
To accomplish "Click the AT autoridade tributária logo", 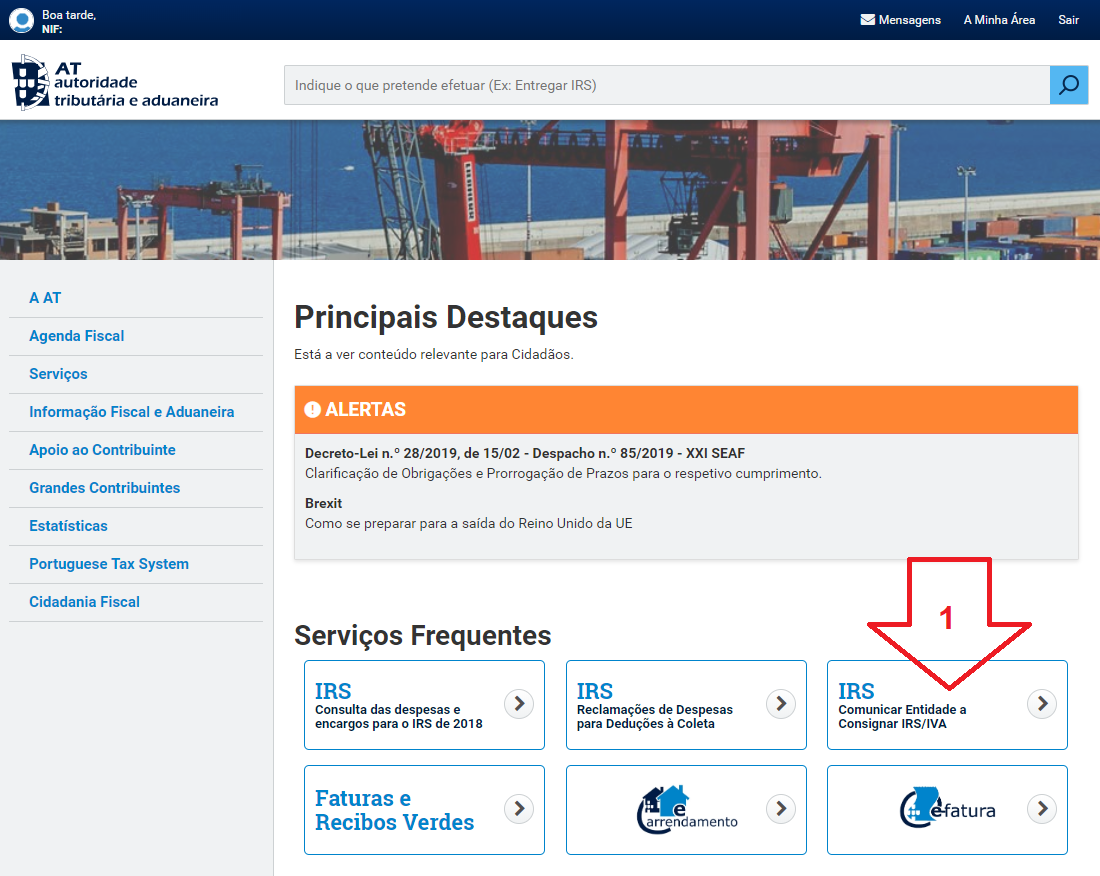I will 115,83.
